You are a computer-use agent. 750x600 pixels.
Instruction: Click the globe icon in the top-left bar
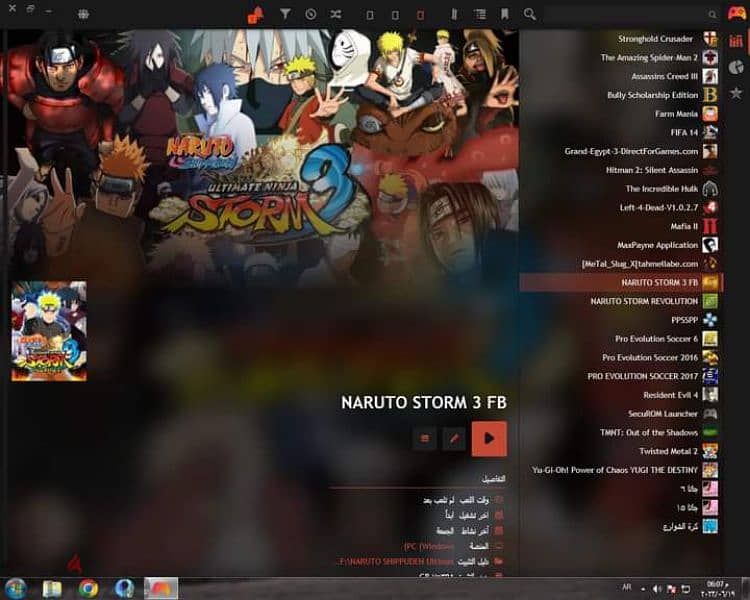point(83,14)
